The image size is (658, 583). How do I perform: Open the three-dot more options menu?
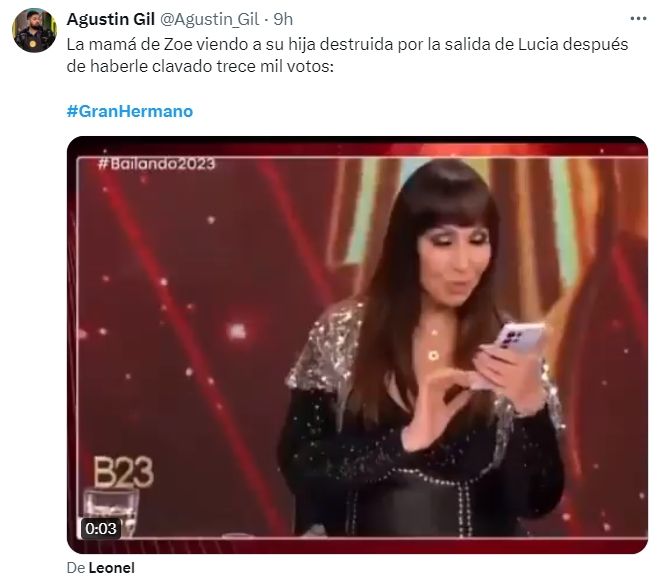pyautogui.click(x=638, y=18)
